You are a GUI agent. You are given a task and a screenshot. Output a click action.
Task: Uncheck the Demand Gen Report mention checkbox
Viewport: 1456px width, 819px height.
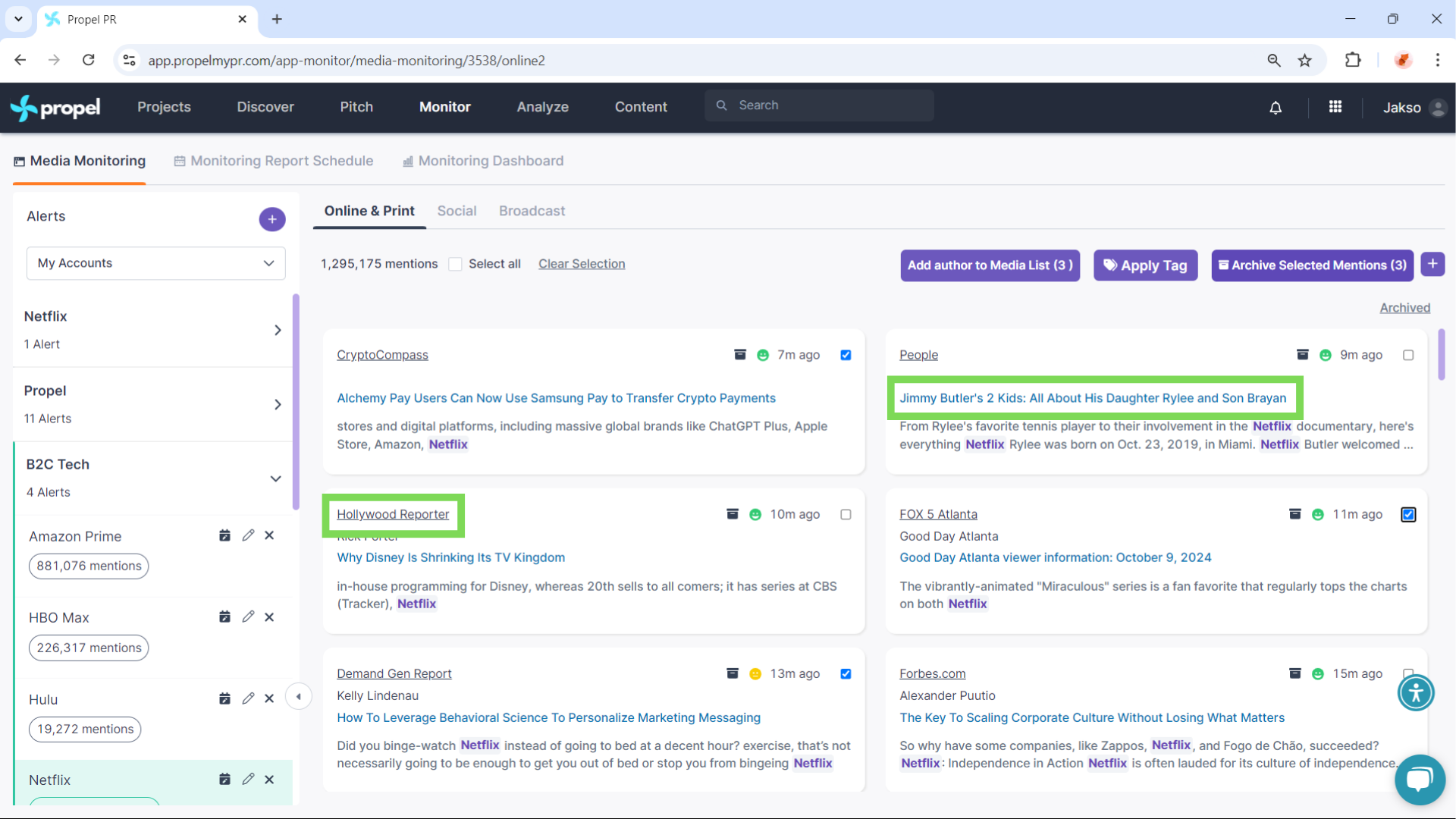click(x=846, y=673)
